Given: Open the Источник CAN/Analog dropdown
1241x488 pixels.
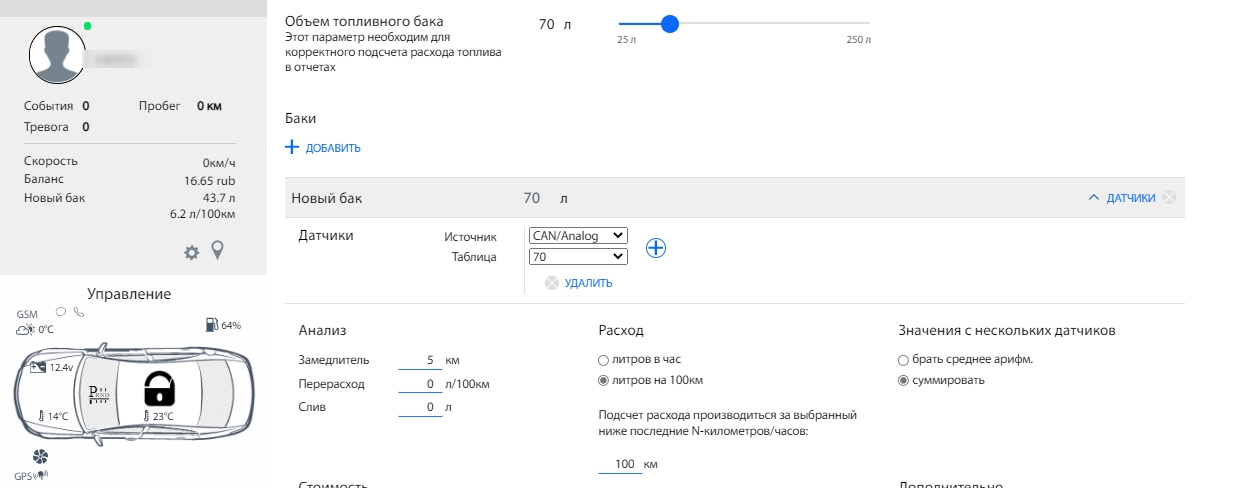Looking at the screenshot, I should (x=578, y=236).
